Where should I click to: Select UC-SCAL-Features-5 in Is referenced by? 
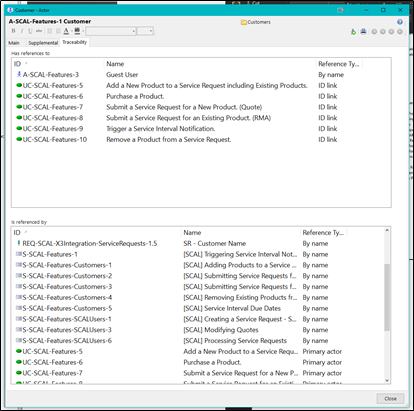[198, 351]
